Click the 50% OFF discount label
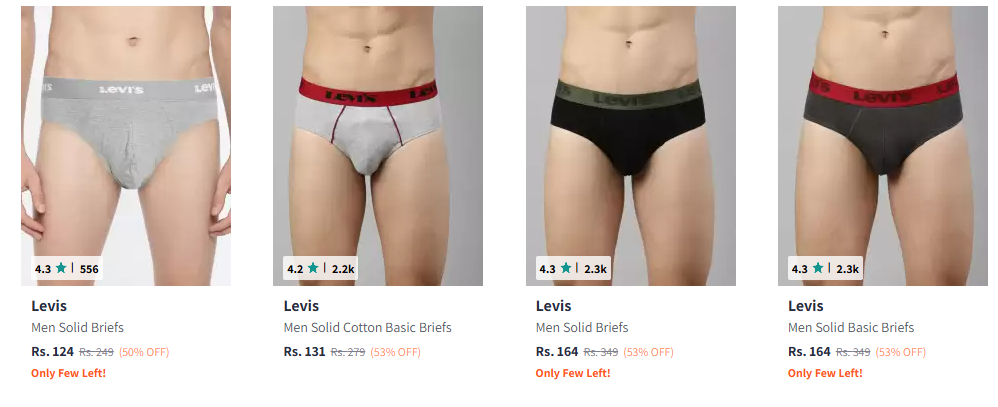The image size is (998, 407). pos(144,352)
